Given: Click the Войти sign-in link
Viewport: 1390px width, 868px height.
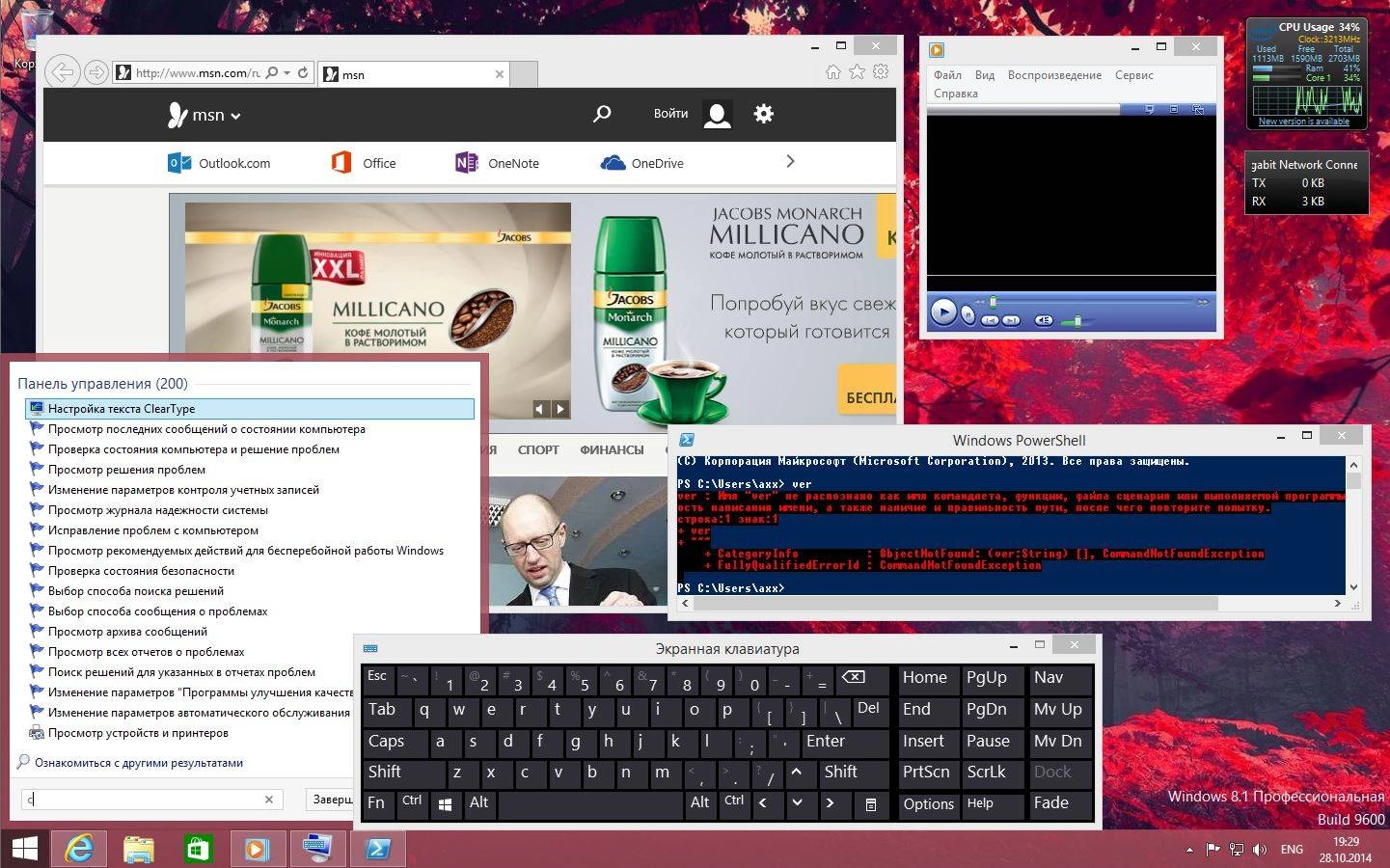Looking at the screenshot, I should coord(670,114).
